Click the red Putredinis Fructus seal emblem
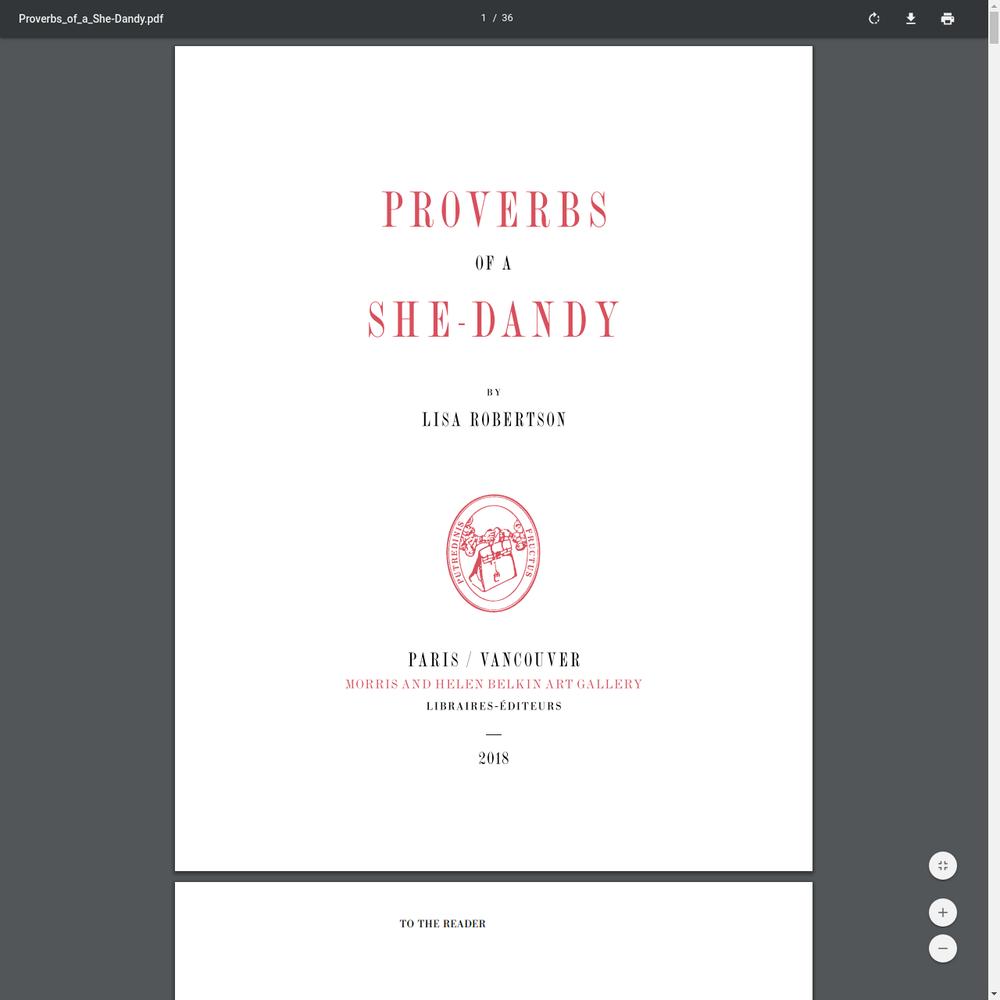This screenshot has height=1000, width=1000. tap(493, 553)
